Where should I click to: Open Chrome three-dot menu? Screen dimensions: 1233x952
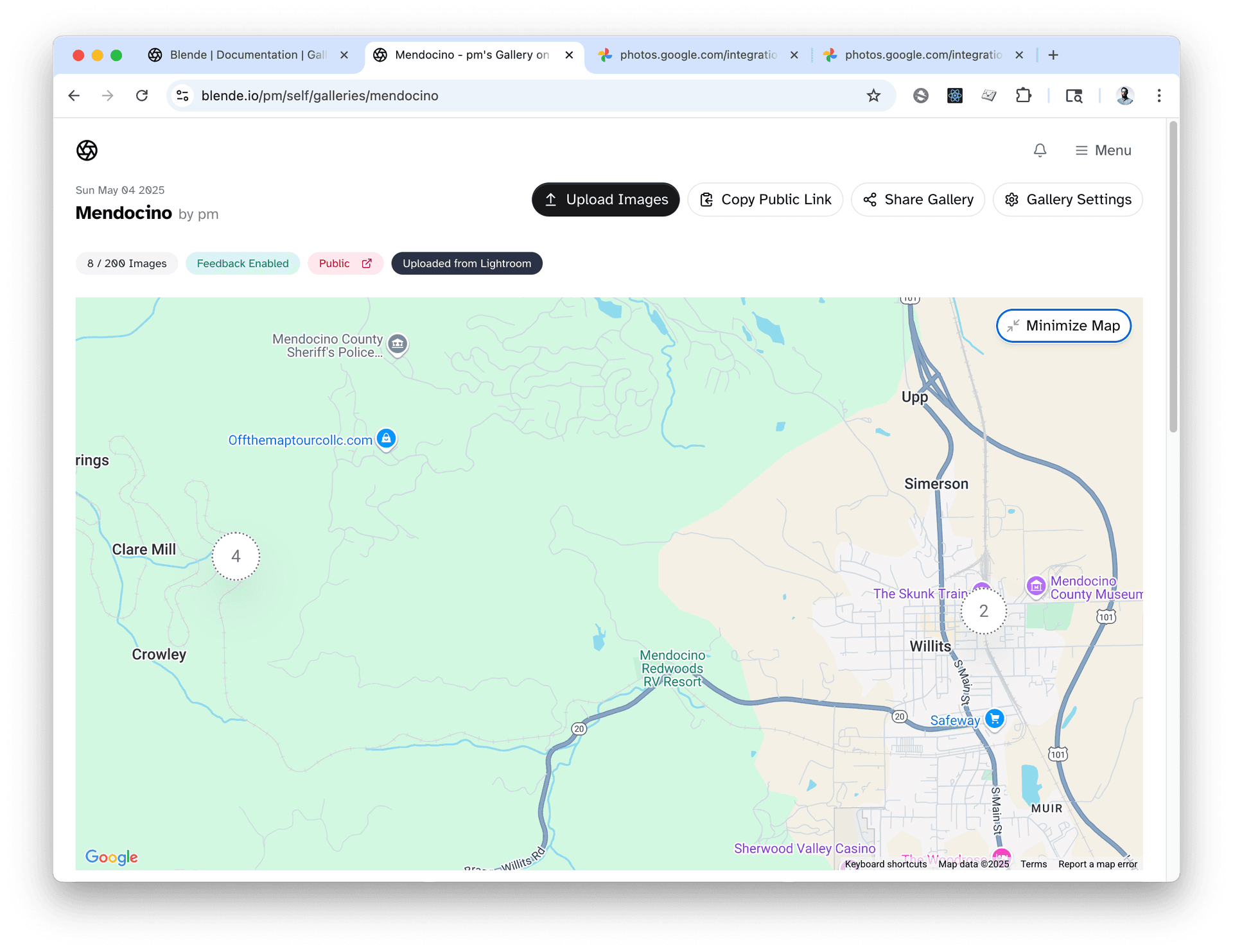click(1159, 96)
